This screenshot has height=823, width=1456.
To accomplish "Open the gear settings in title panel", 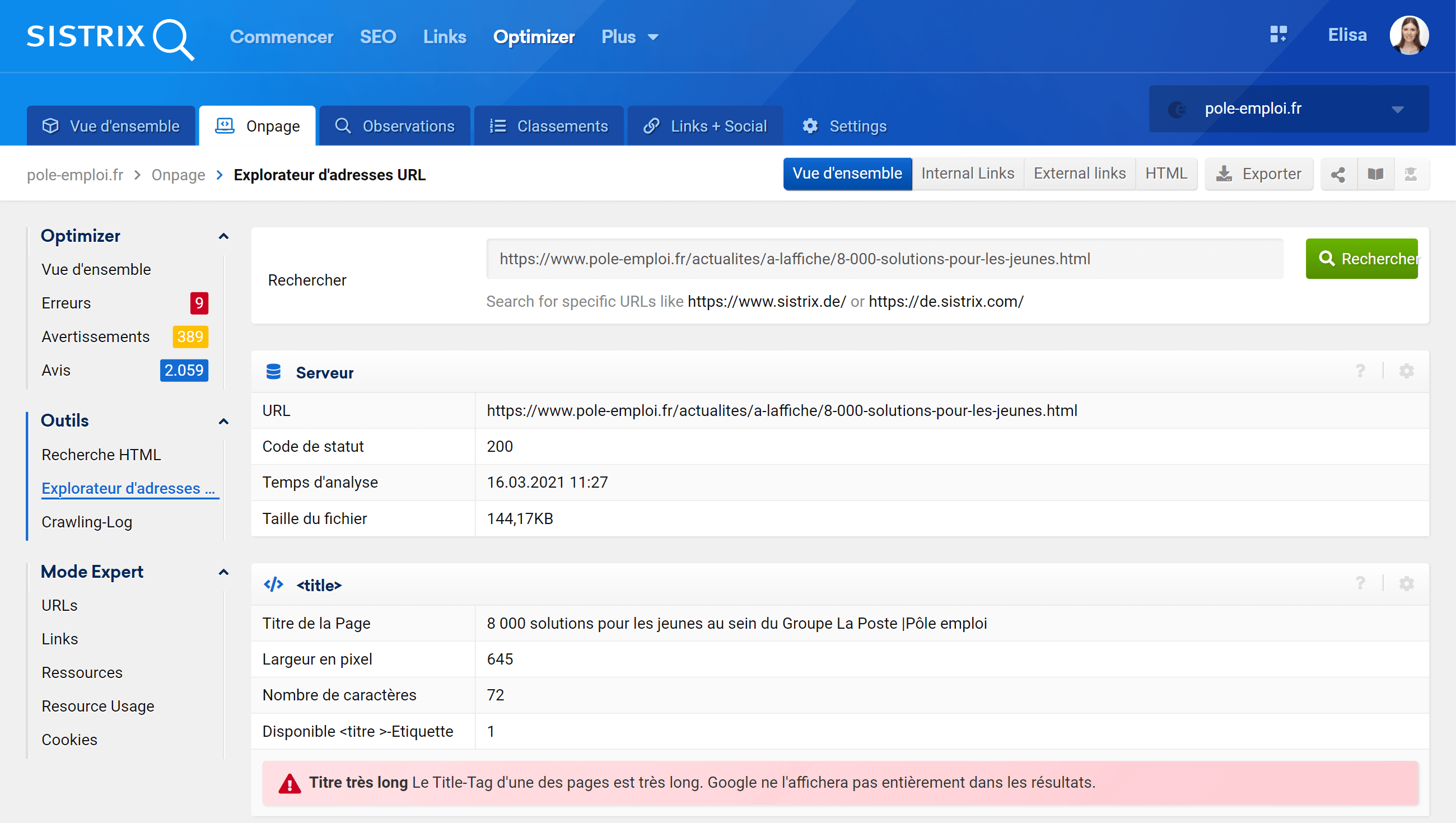I will pyautogui.click(x=1406, y=584).
